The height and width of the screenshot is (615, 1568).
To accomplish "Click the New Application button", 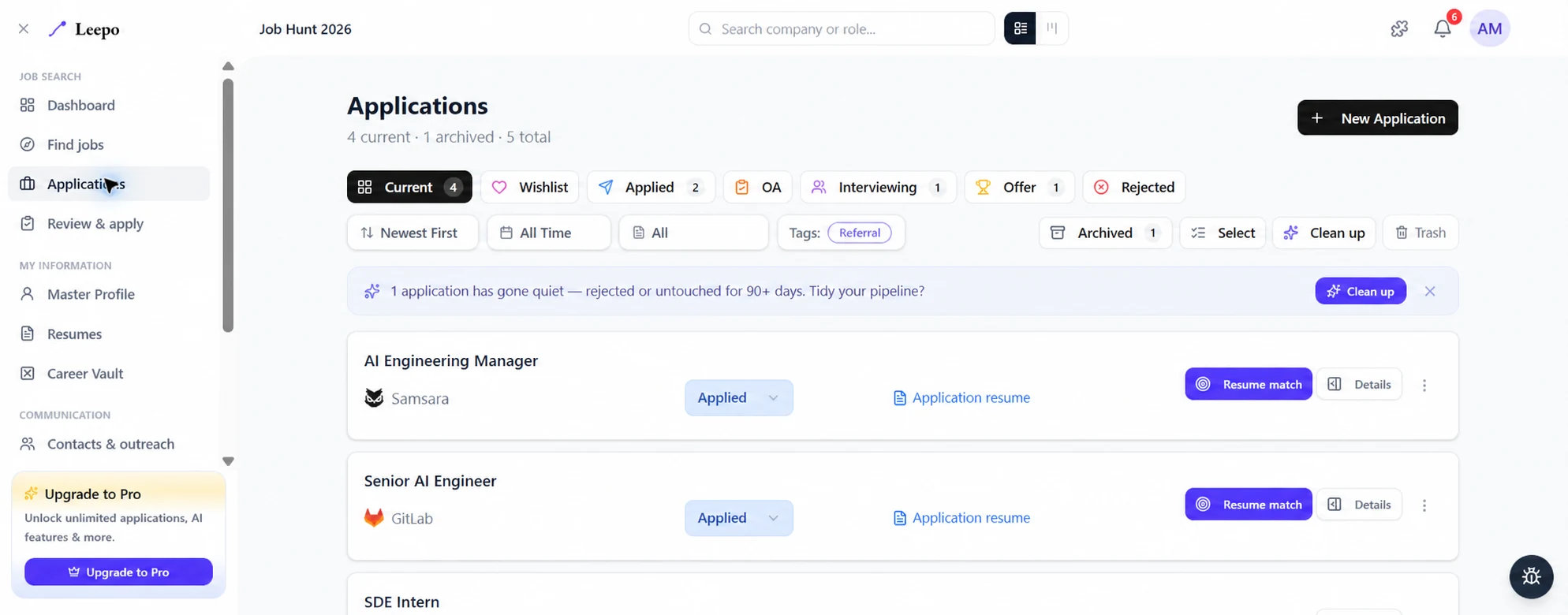I will pyautogui.click(x=1377, y=117).
